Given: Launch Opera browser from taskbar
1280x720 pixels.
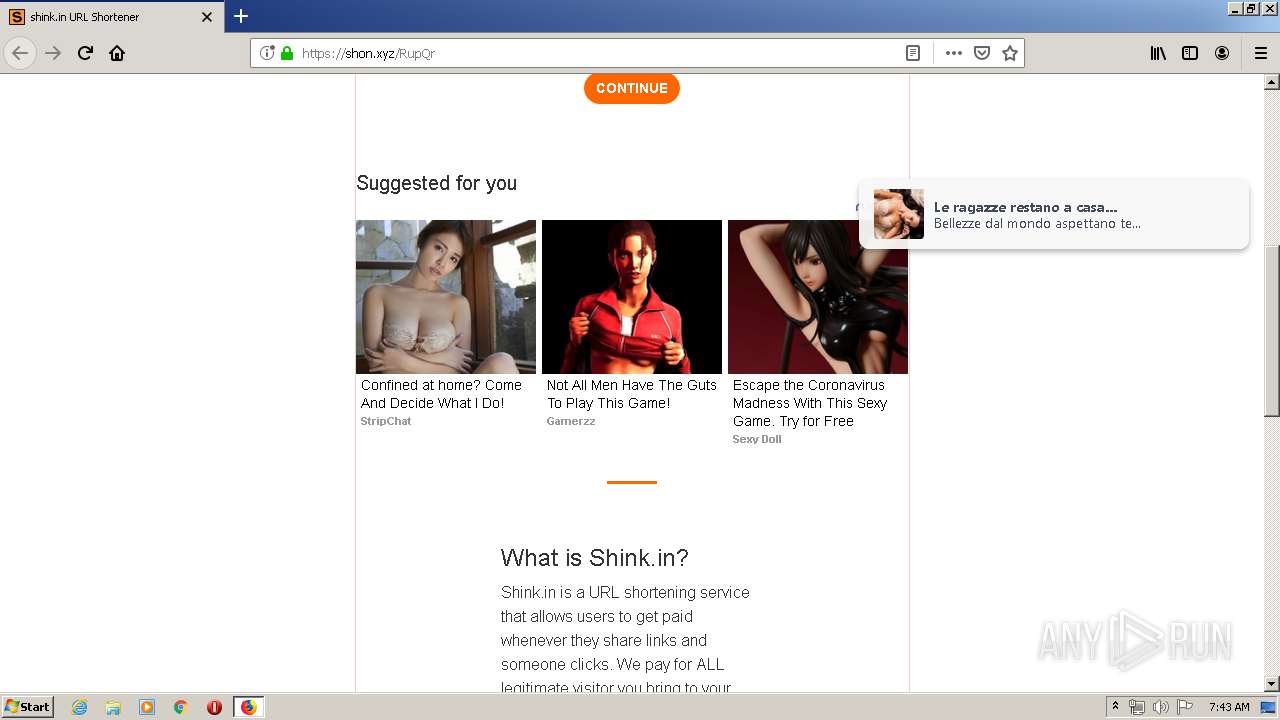Looking at the screenshot, I should pyautogui.click(x=214, y=707).
